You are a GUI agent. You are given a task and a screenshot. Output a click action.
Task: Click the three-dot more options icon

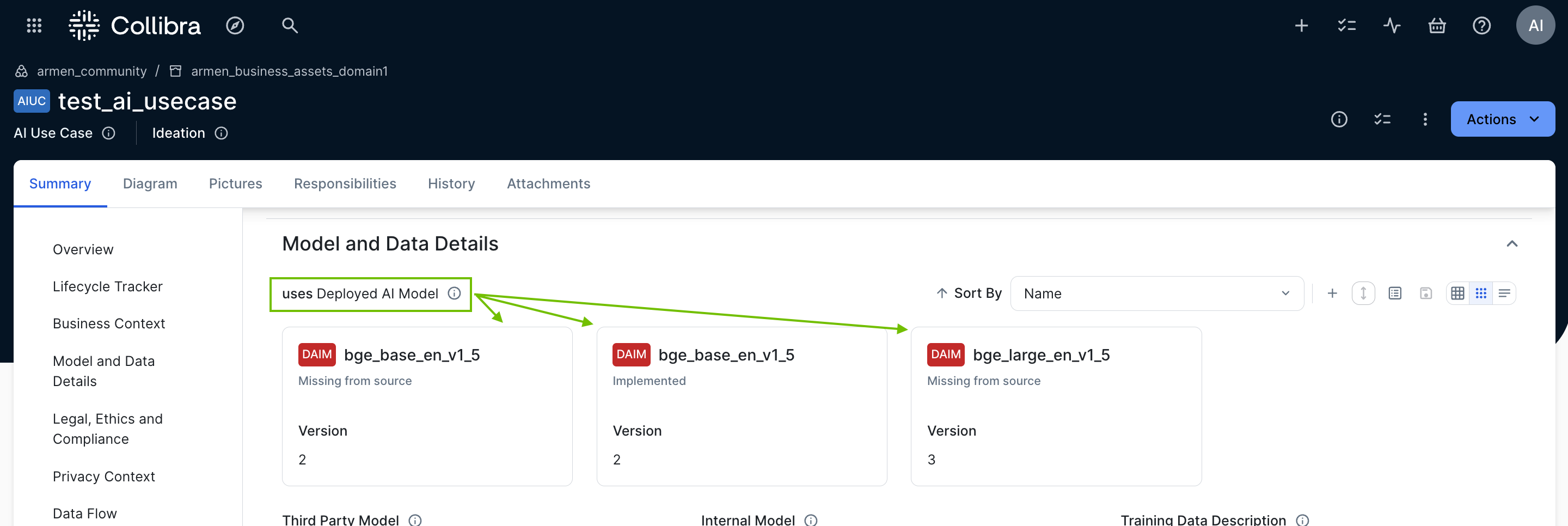point(1425,119)
